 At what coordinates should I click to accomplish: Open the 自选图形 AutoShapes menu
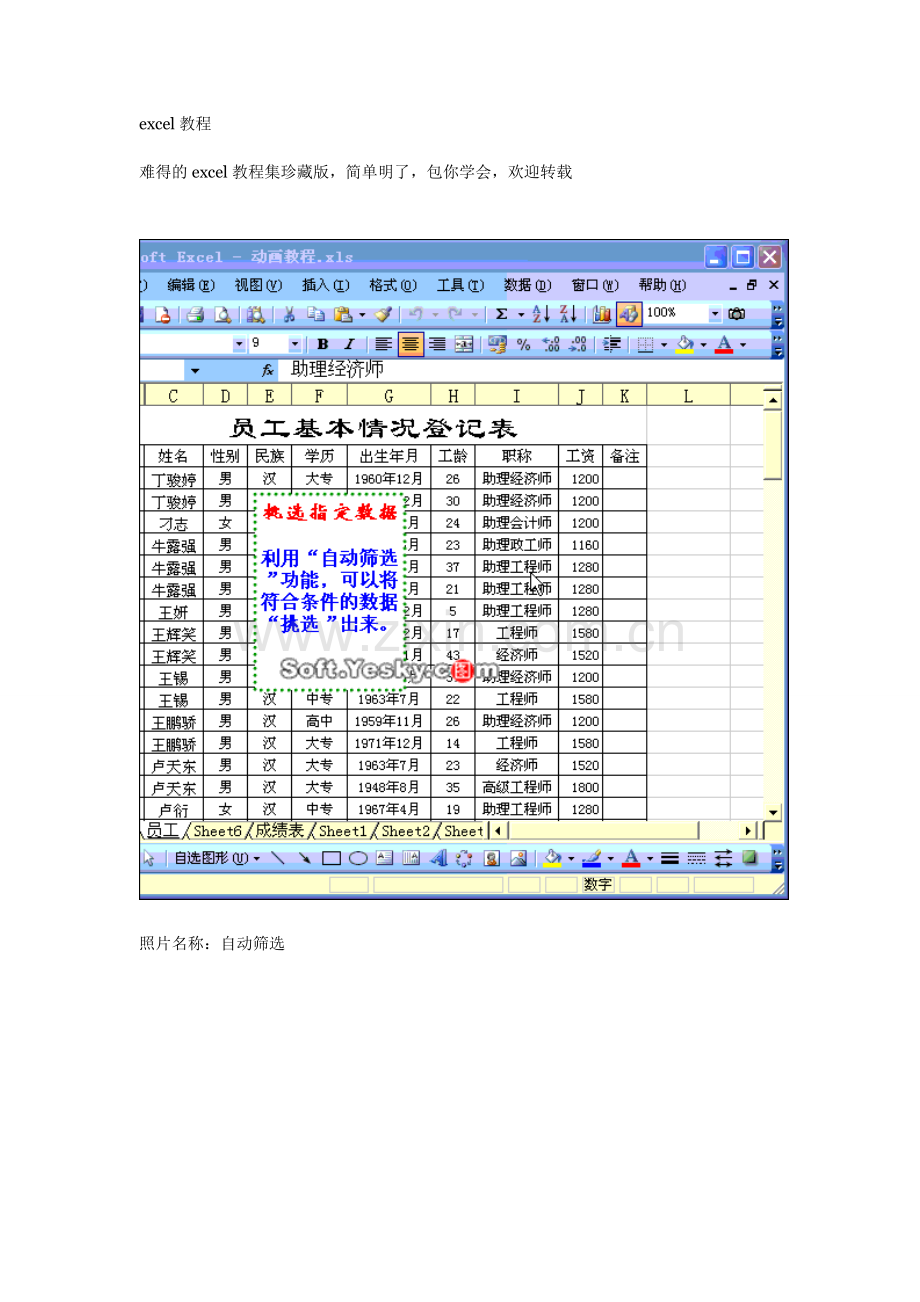point(217,857)
